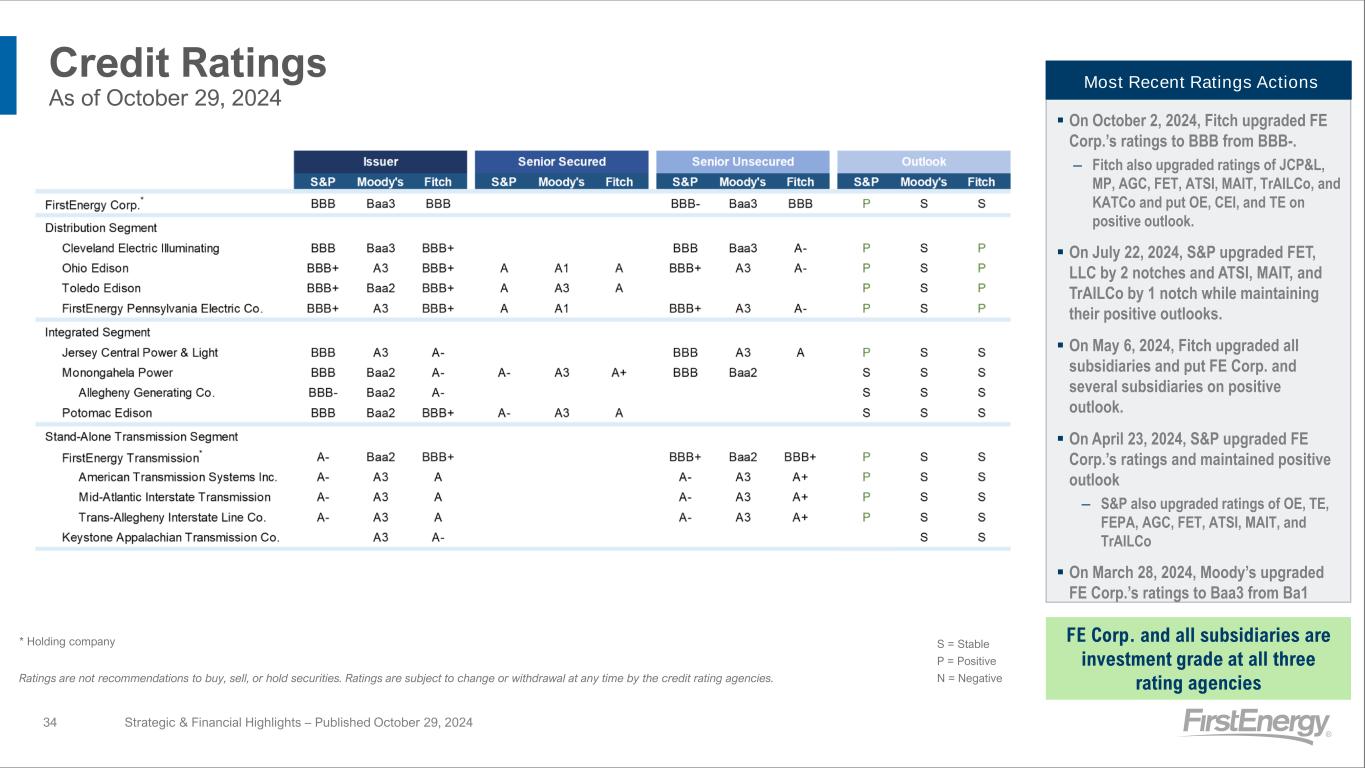Click the page number 34
The height and width of the screenshot is (768, 1365).
[x=51, y=722]
